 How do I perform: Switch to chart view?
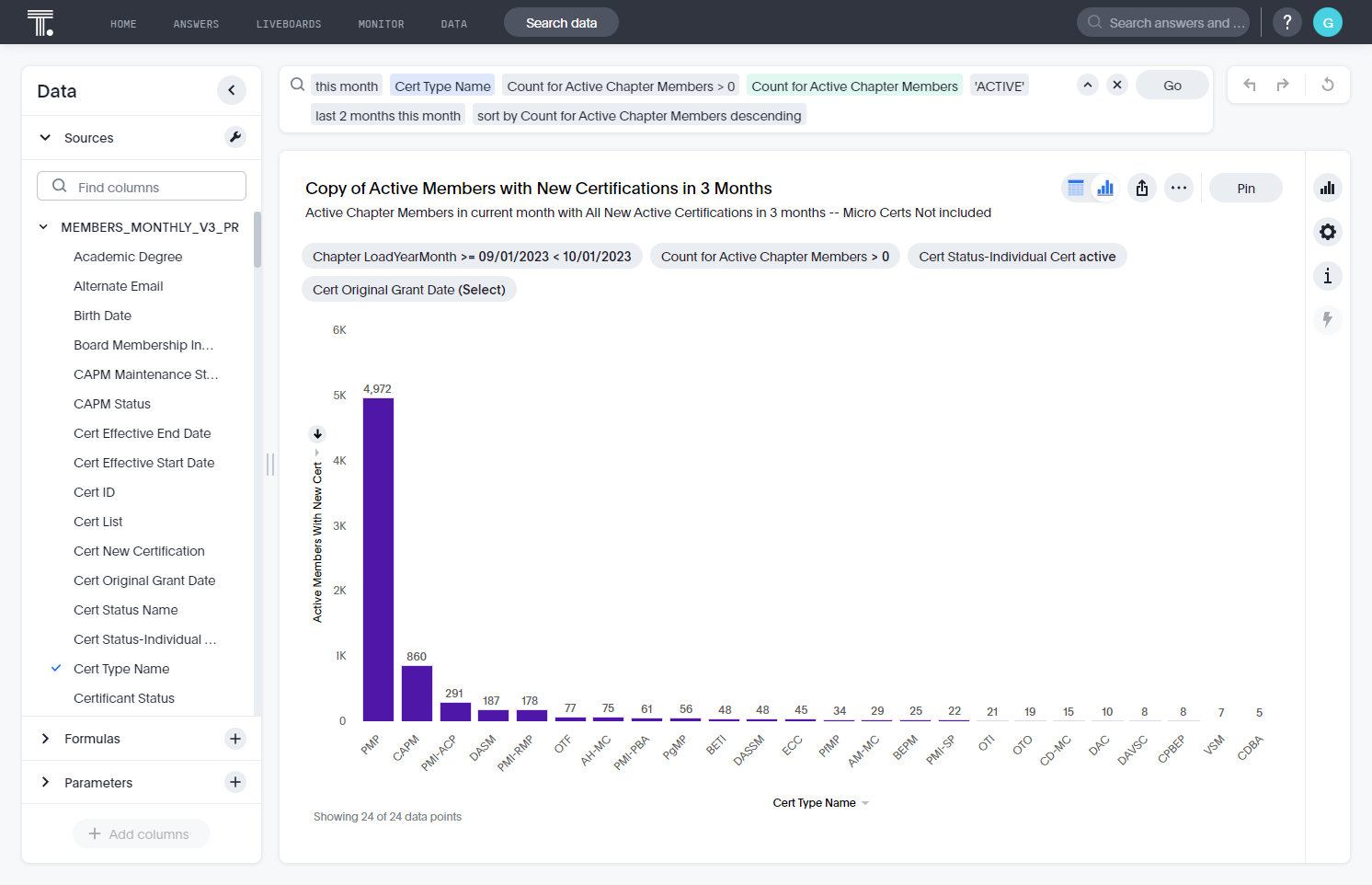pyautogui.click(x=1105, y=188)
